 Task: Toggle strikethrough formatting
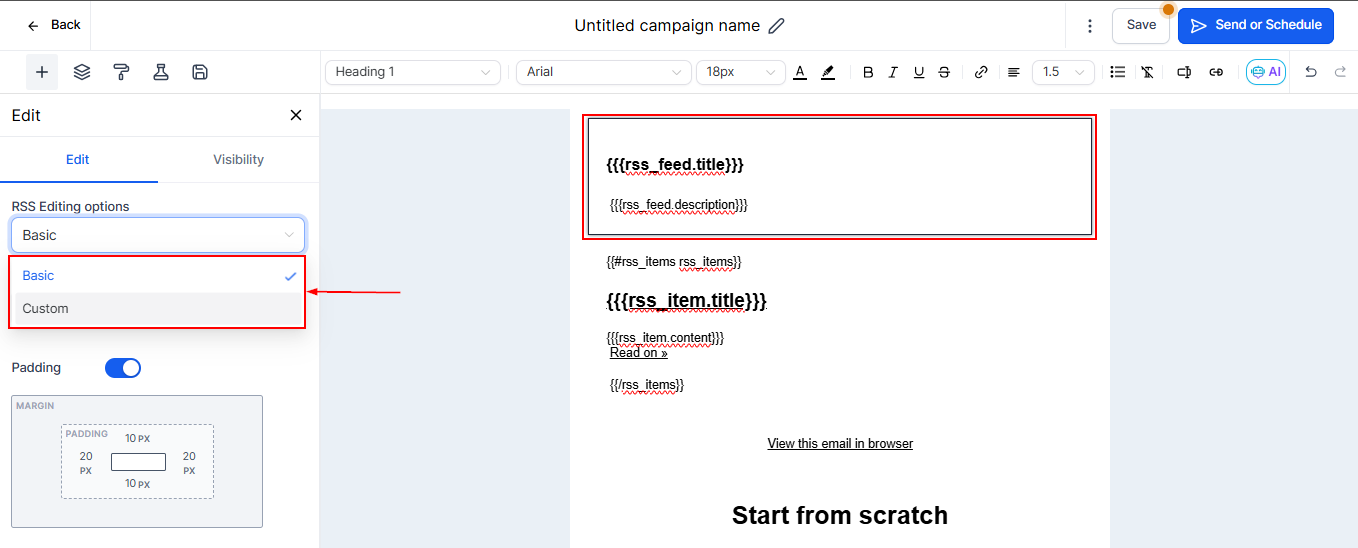[x=944, y=72]
